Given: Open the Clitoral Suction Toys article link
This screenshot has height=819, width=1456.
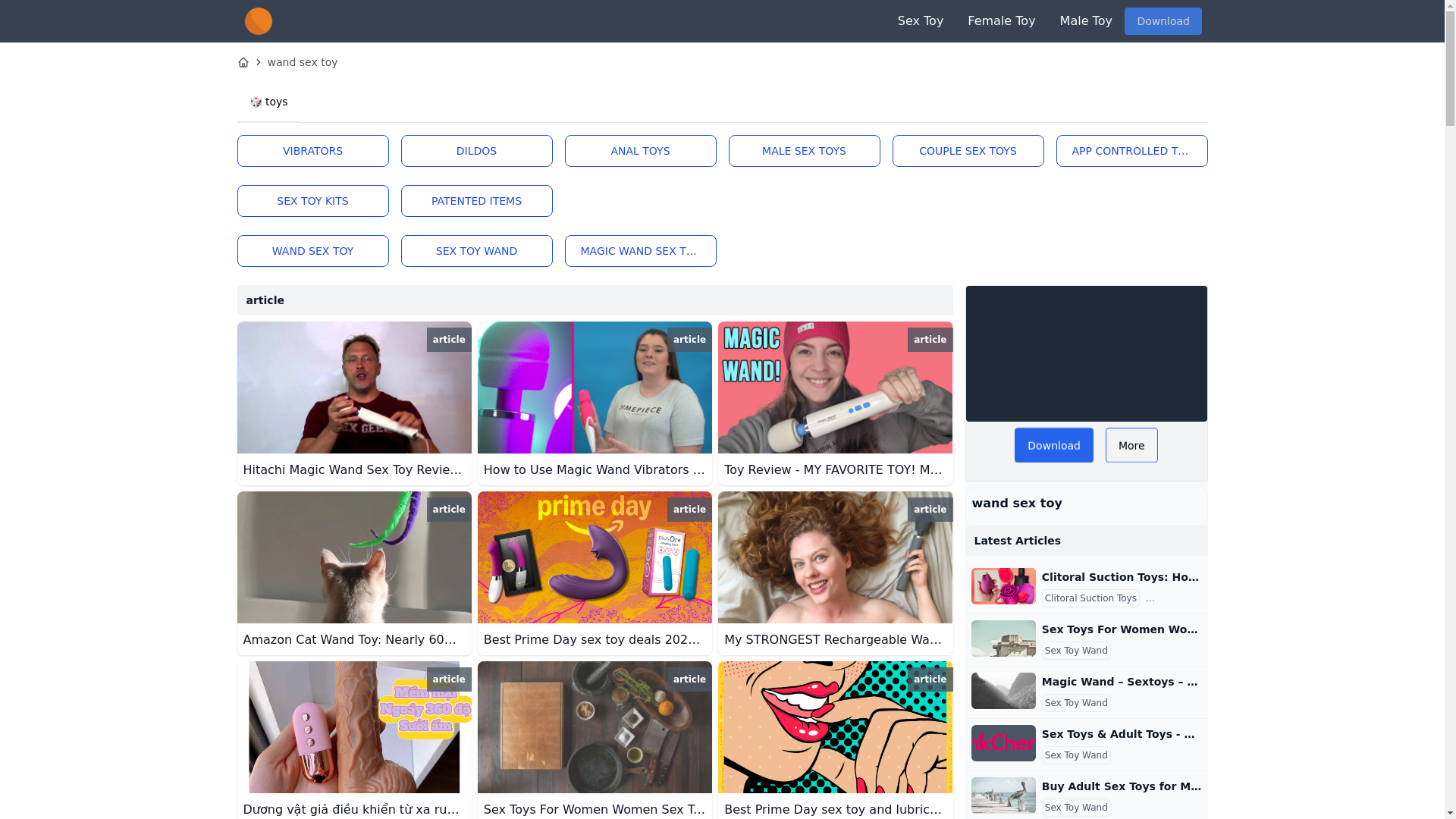Looking at the screenshot, I should (x=1120, y=577).
